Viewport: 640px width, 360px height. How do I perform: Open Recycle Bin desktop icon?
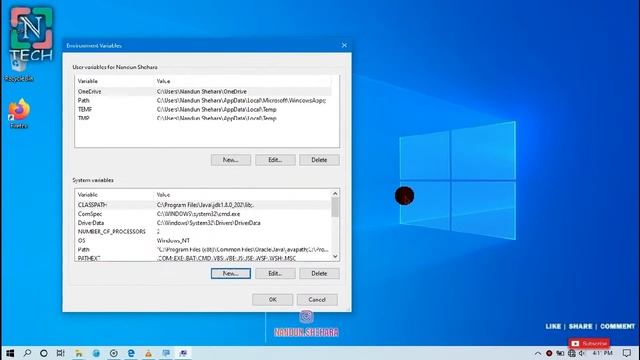point(18,69)
